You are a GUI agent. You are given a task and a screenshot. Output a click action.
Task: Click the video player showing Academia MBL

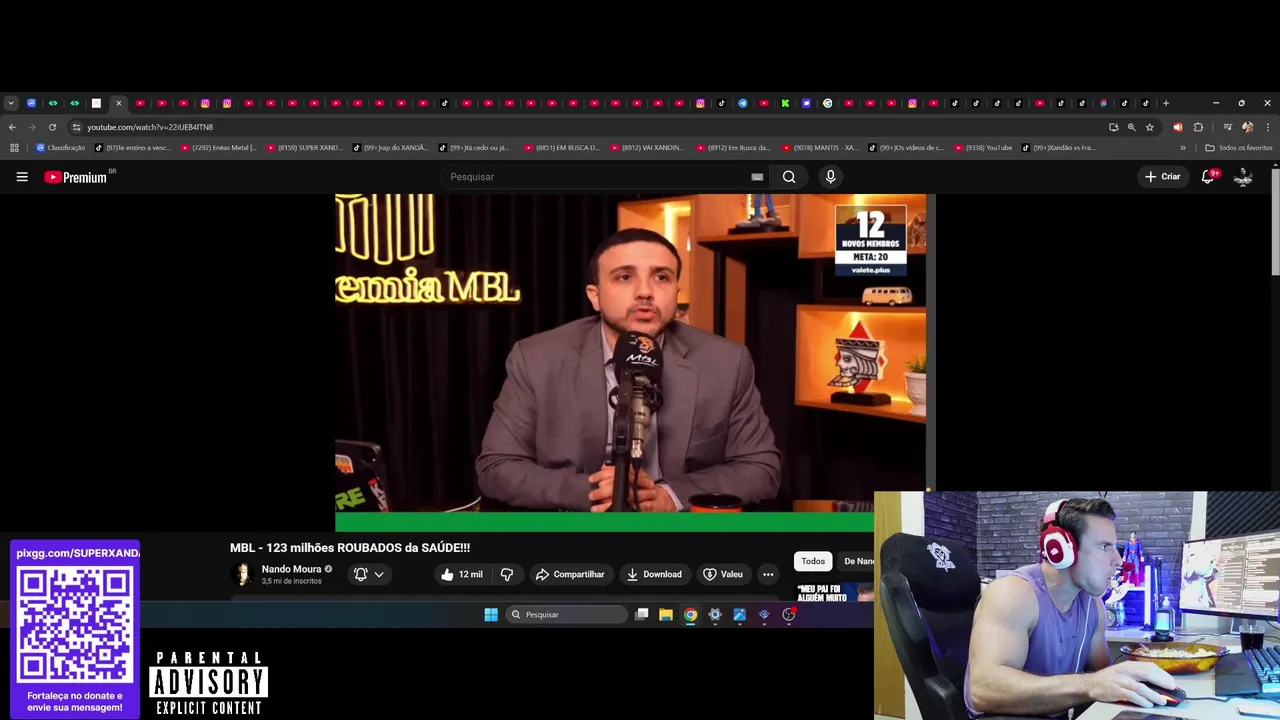[634, 363]
